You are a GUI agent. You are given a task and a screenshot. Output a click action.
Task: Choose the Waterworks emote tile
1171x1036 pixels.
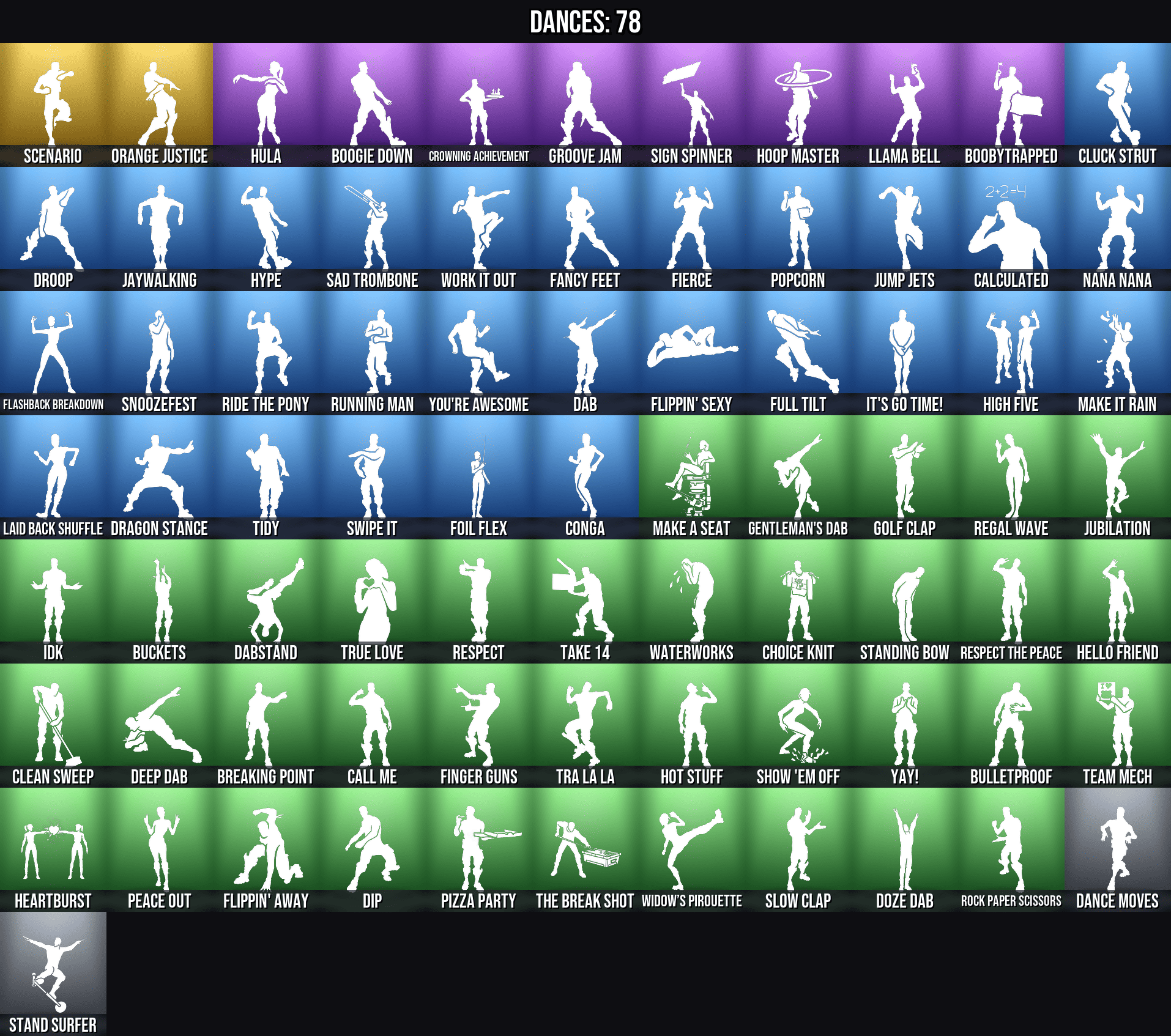(692, 601)
